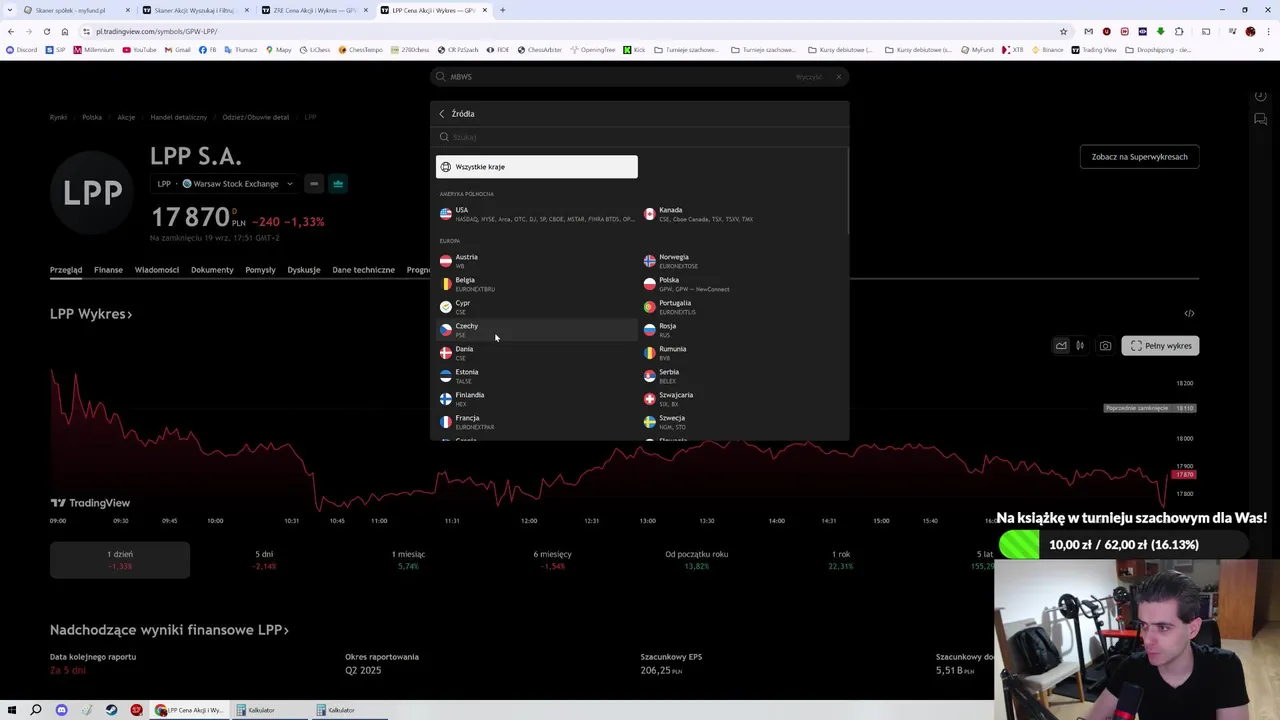The height and width of the screenshot is (720, 1280).
Task: Open the 'Finanse' tab
Action: tap(108, 270)
